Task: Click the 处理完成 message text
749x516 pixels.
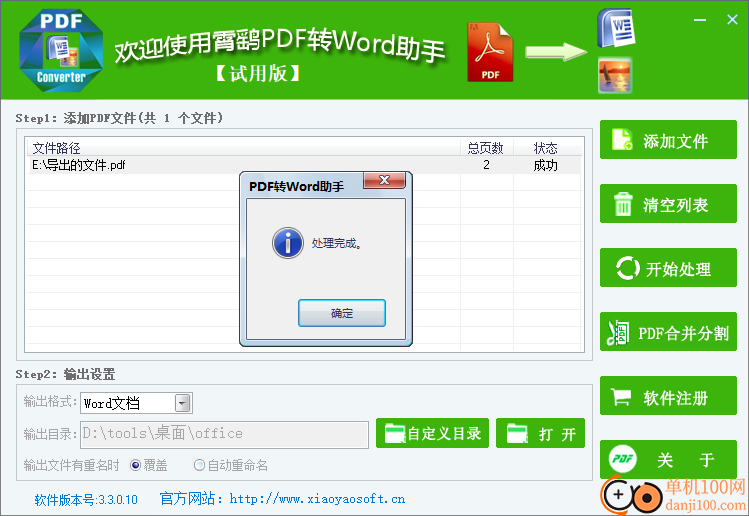Action: (x=337, y=243)
